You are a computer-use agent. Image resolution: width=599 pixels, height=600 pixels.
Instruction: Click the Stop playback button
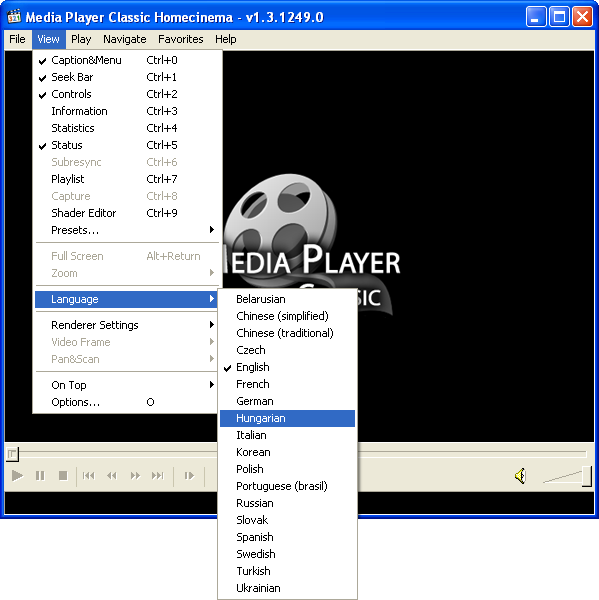click(63, 476)
